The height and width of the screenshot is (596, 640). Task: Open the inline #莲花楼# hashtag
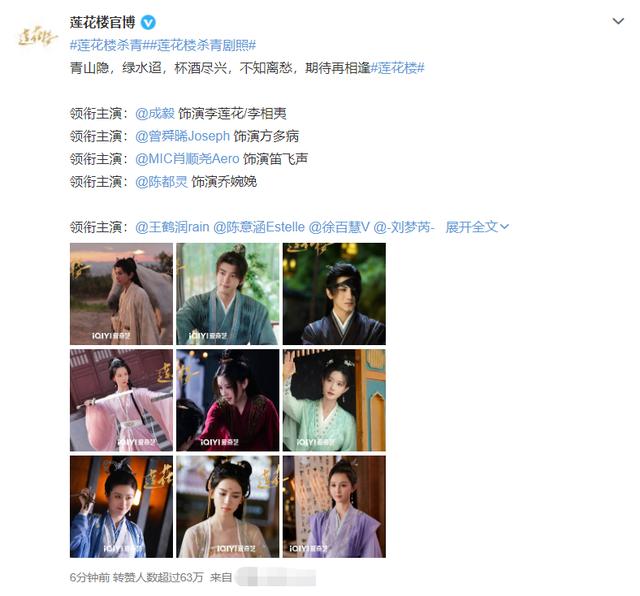click(x=397, y=67)
